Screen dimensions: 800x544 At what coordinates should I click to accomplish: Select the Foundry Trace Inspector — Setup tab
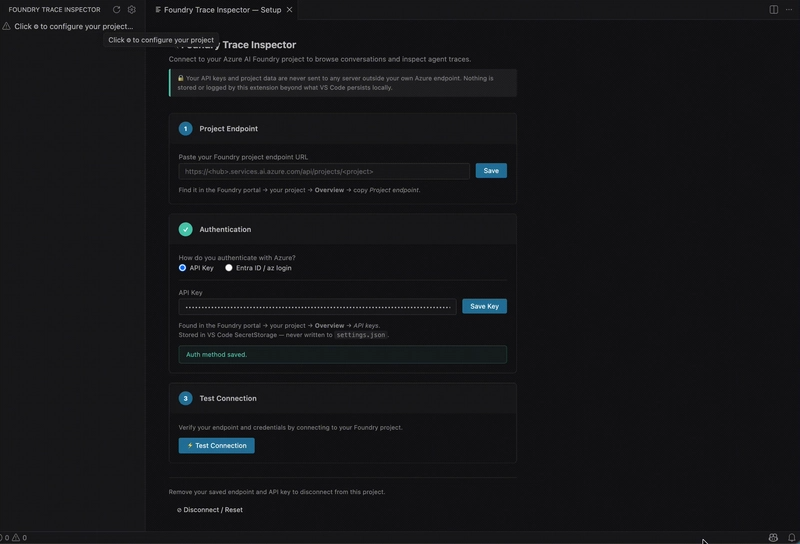222,10
